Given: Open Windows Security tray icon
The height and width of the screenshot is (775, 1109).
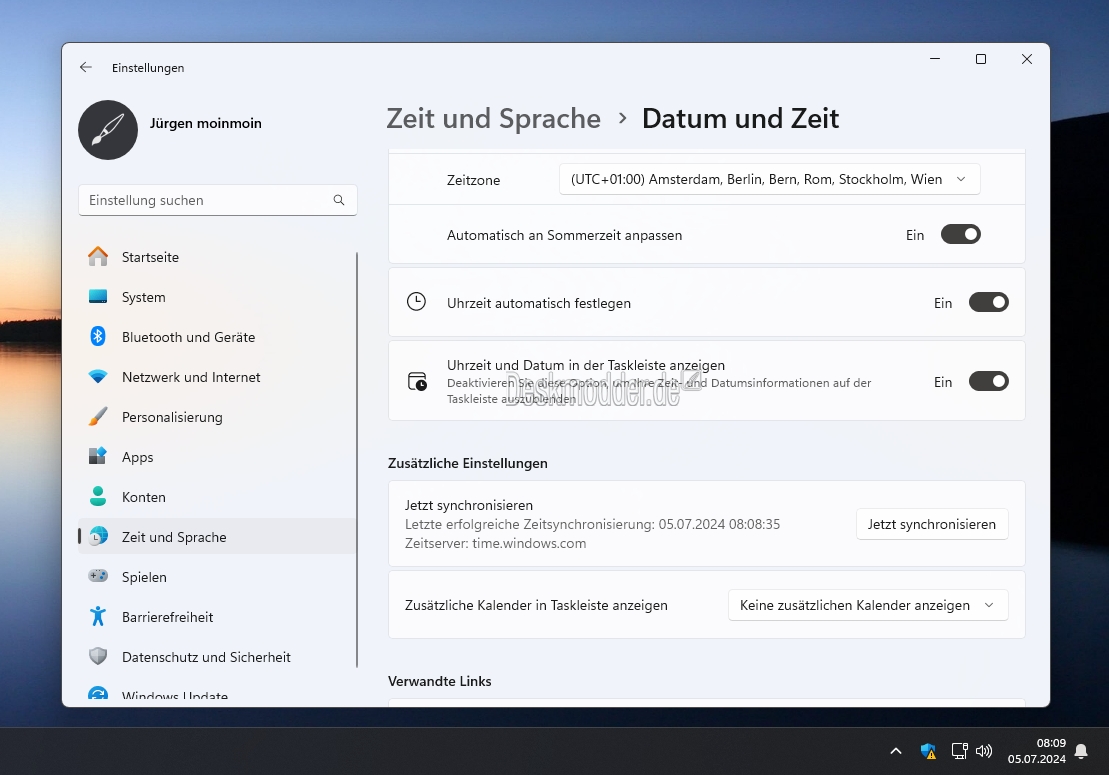Looking at the screenshot, I should [929, 751].
